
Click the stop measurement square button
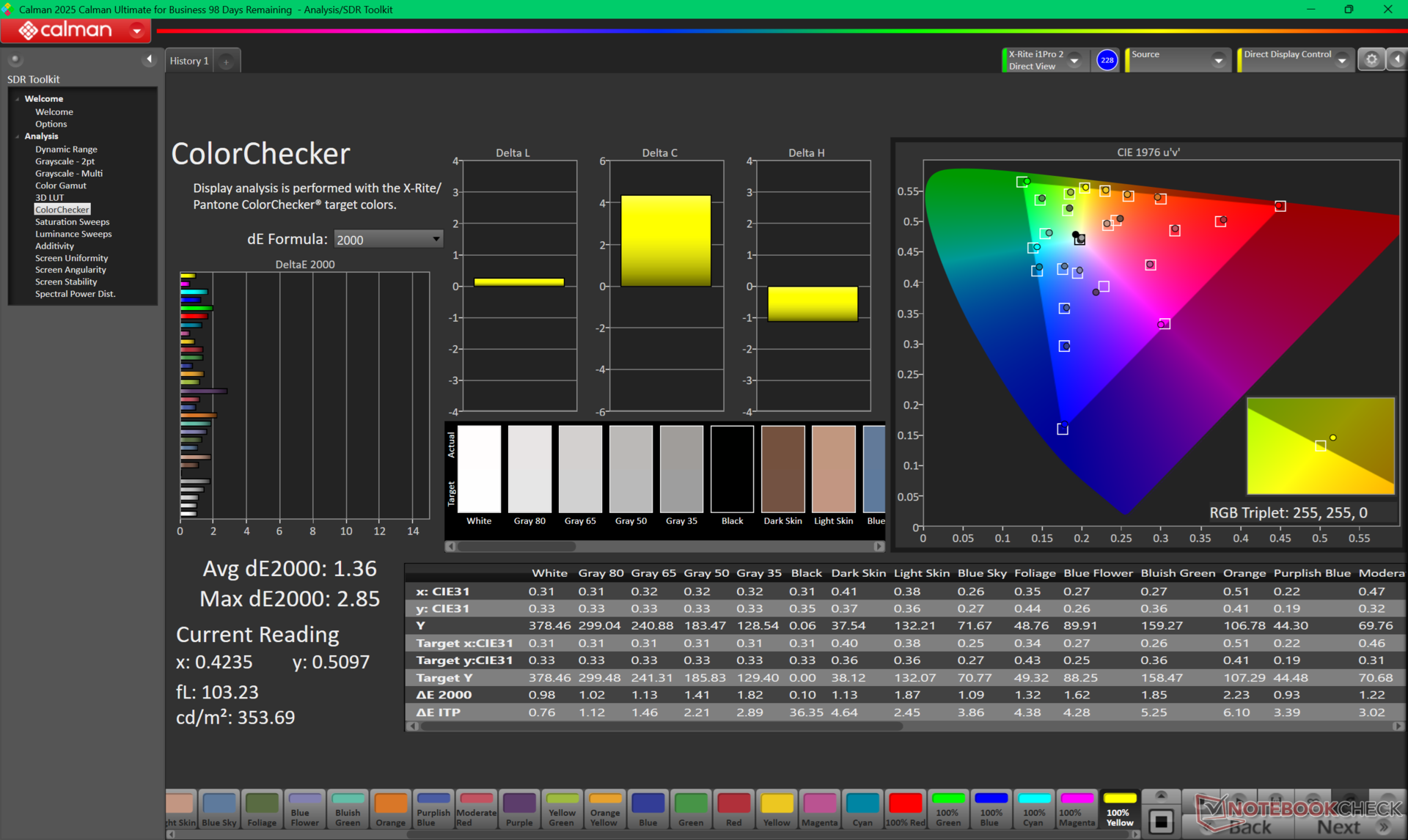(1161, 822)
